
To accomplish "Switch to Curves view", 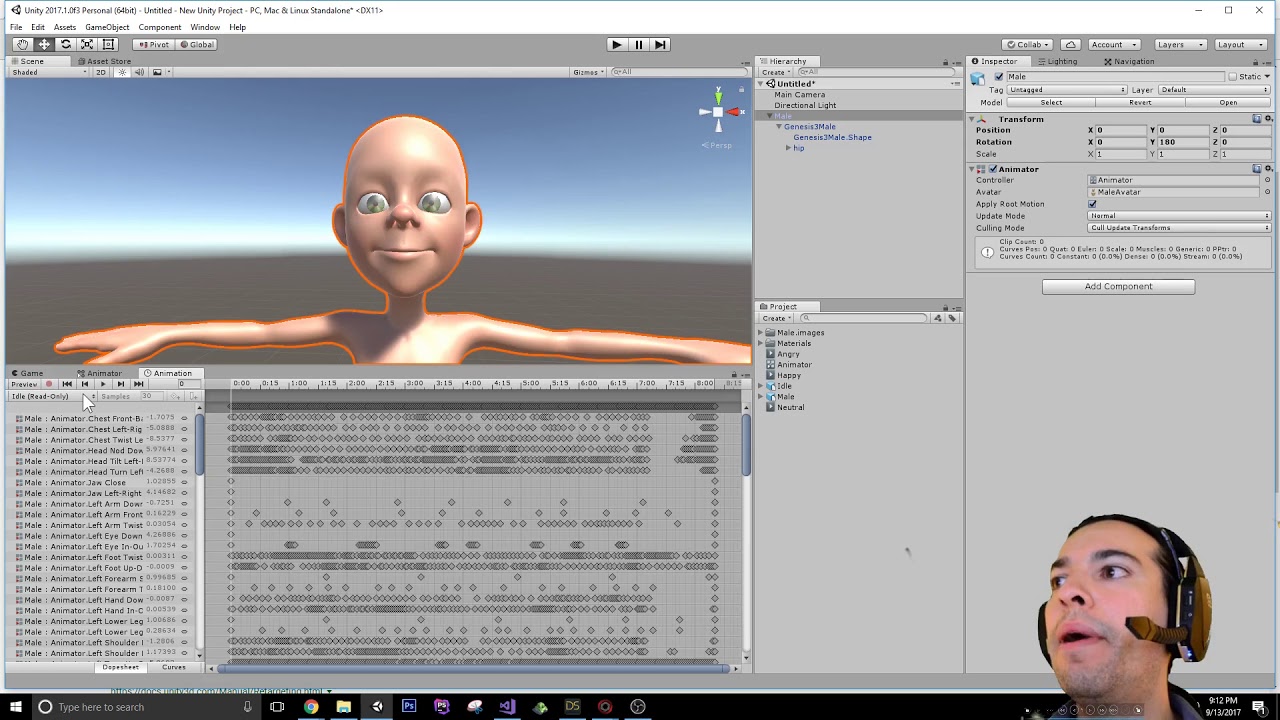I will coord(174,667).
